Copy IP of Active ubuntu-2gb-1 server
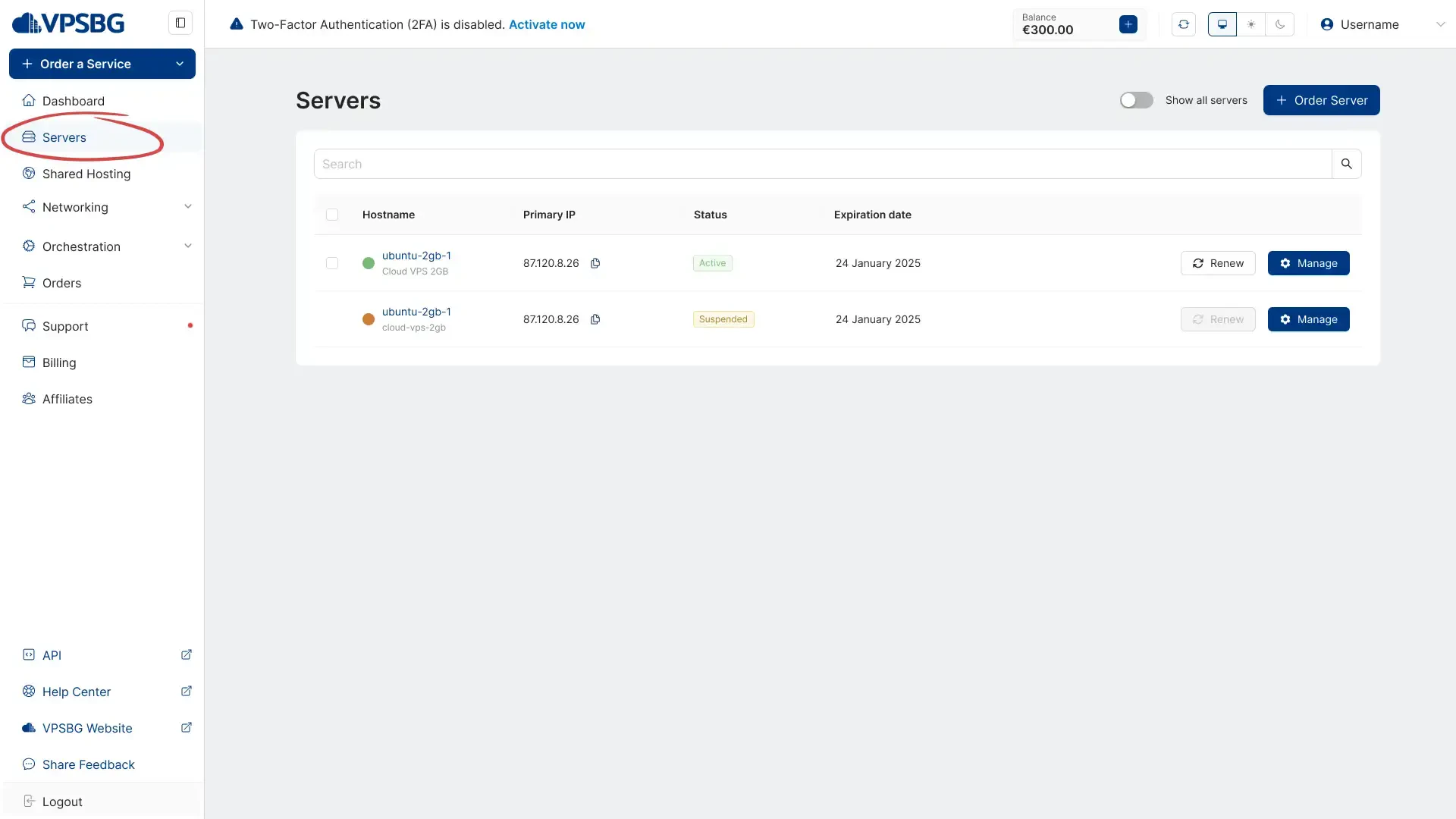1456x819 pixels. point(595,263)
